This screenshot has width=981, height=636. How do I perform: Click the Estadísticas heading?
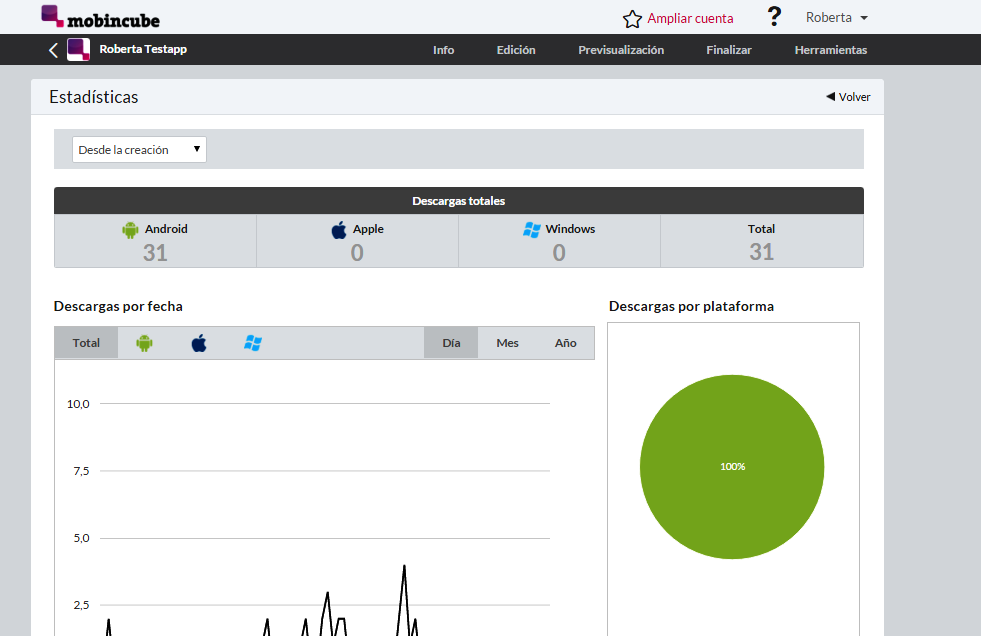pyautogui.click(x=94, y=97)
